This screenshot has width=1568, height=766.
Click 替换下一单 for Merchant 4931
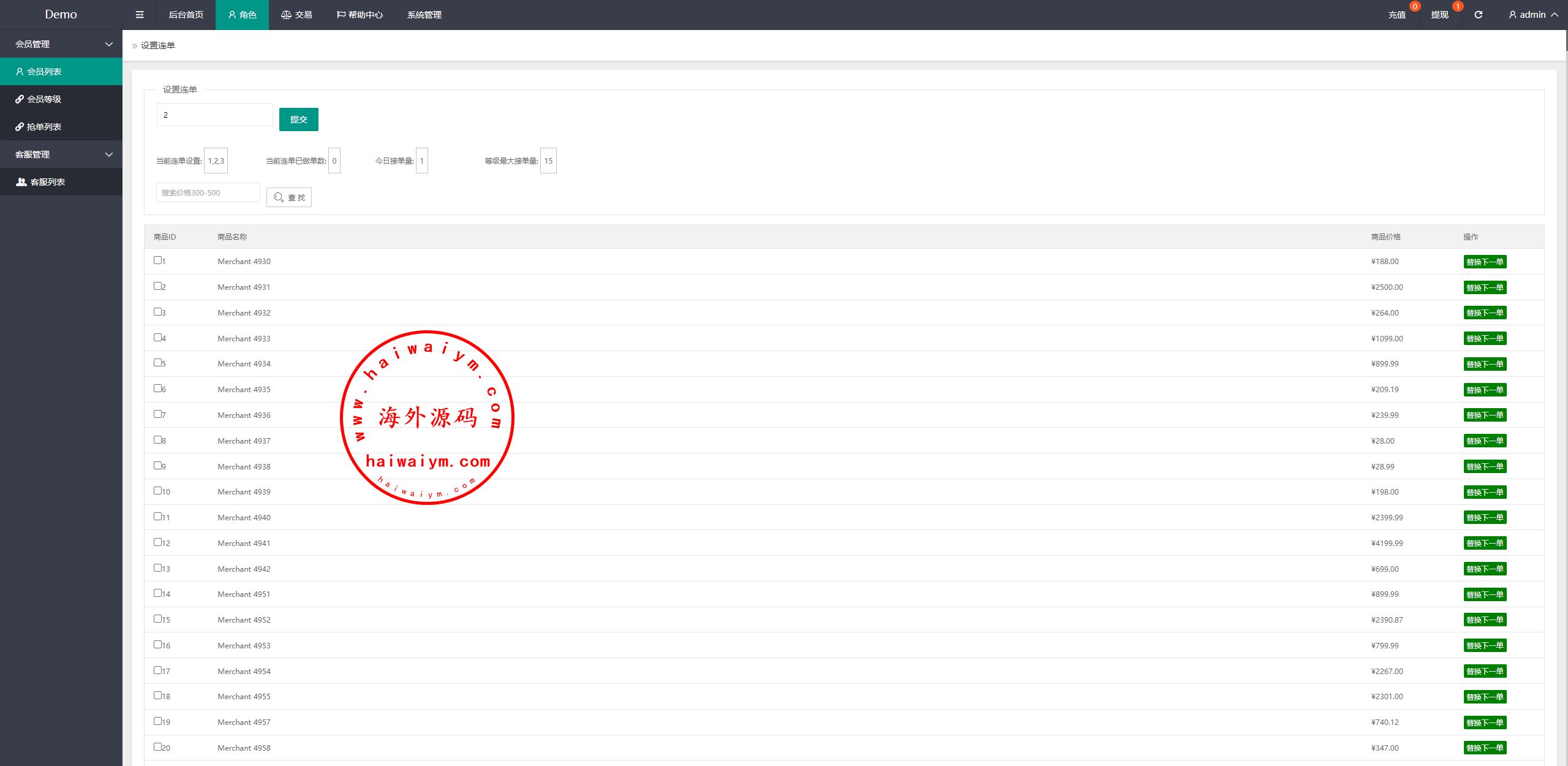(x=1485, y=287)
